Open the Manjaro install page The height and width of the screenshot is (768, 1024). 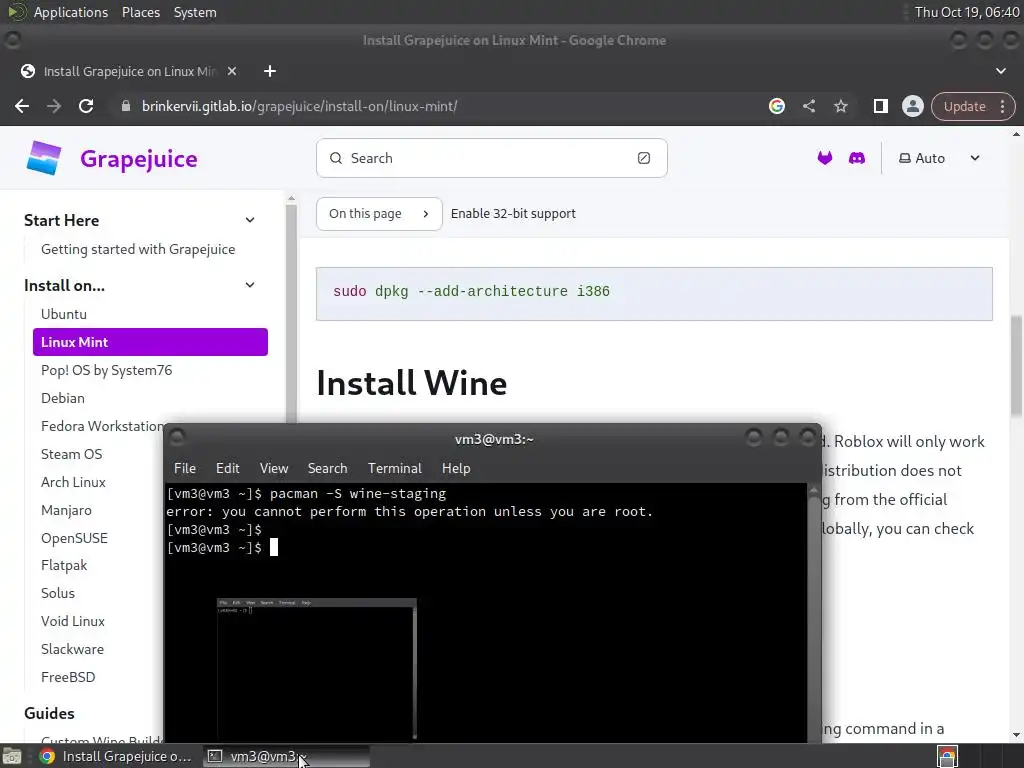[66, 510]
